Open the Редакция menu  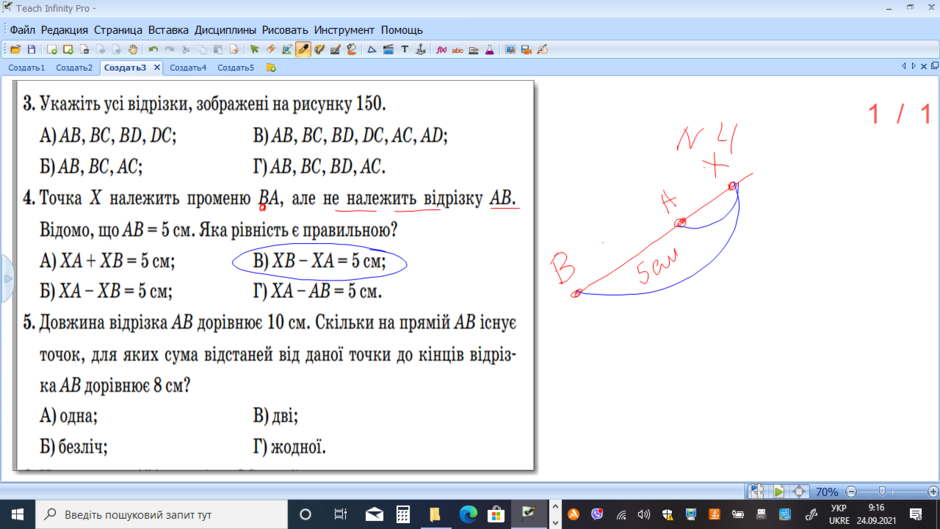64,30
